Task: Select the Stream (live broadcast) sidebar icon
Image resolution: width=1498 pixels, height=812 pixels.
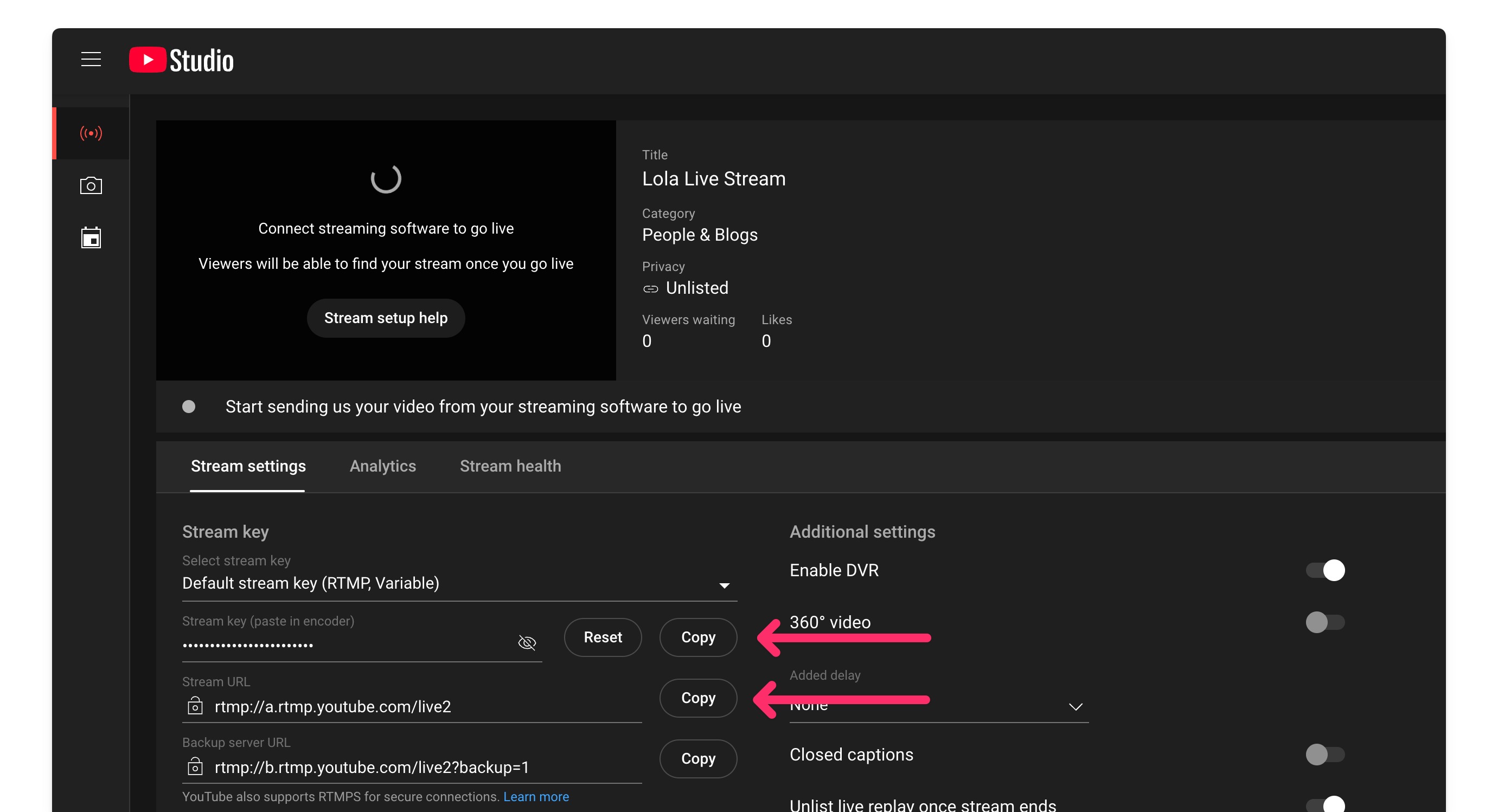Action: click(x=91, y=133)
